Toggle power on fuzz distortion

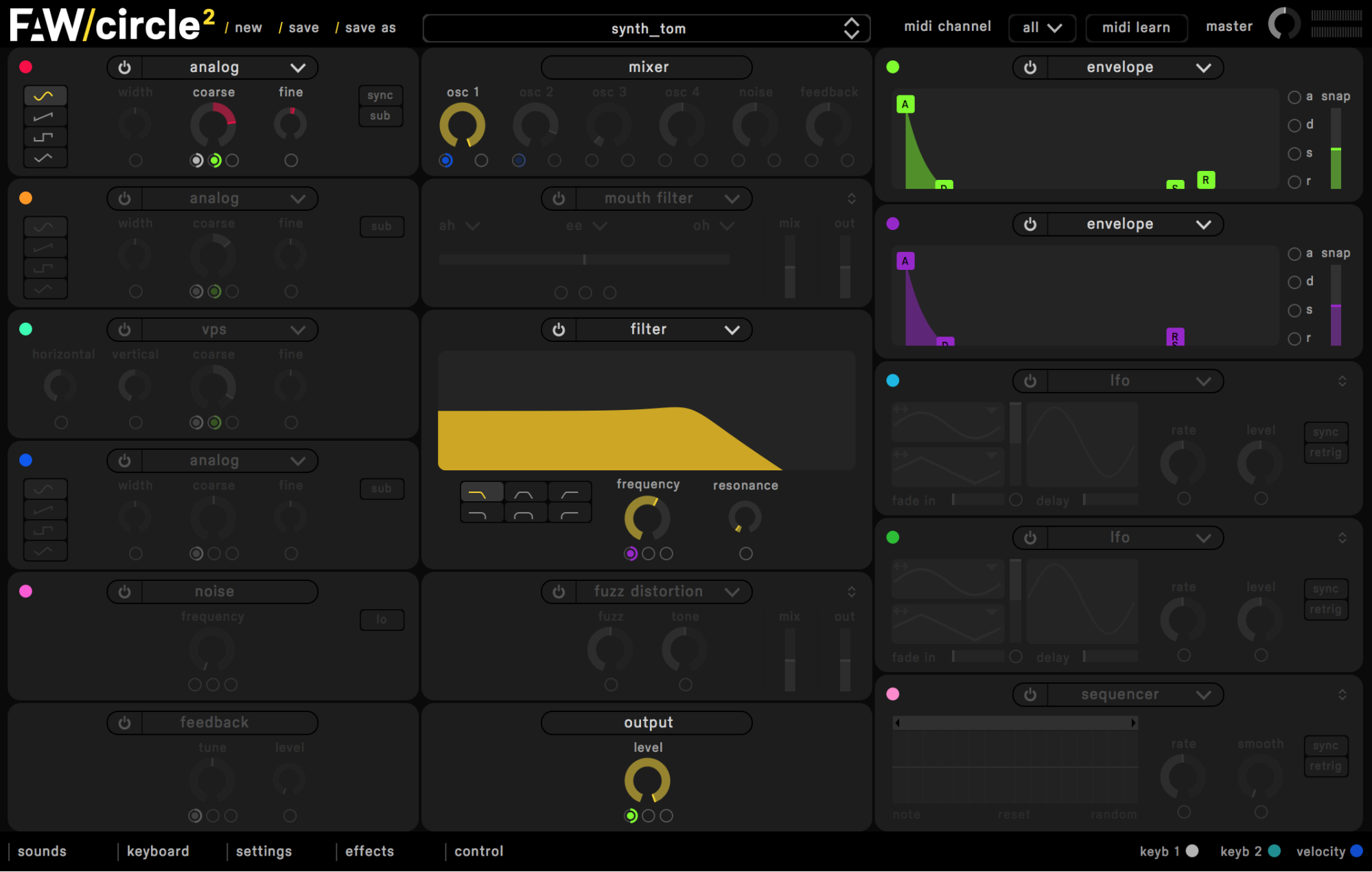(x=559, y=592)
